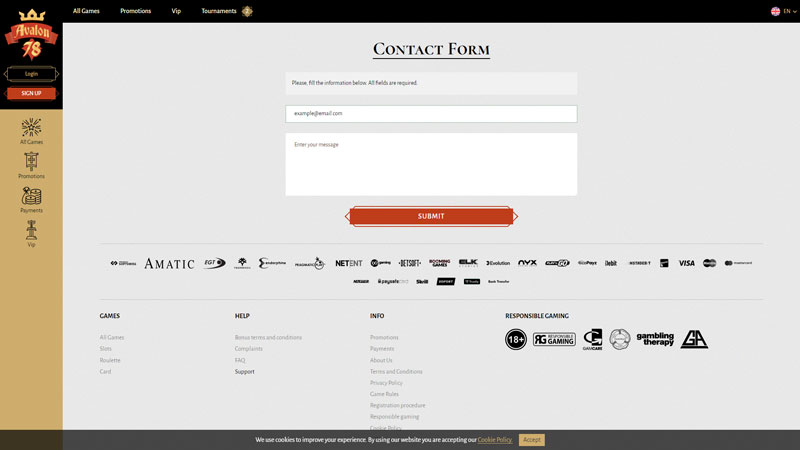Image resolution: width=800 pixels, height=450 pixels.
Task: Click the Sign Up button
Action: [x=31, y=93]
